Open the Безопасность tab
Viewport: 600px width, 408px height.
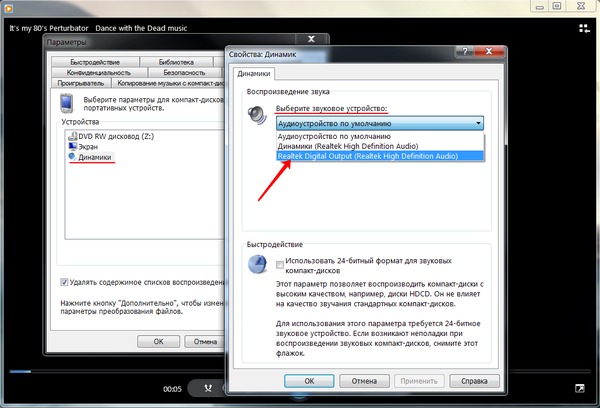pos(184,72)
